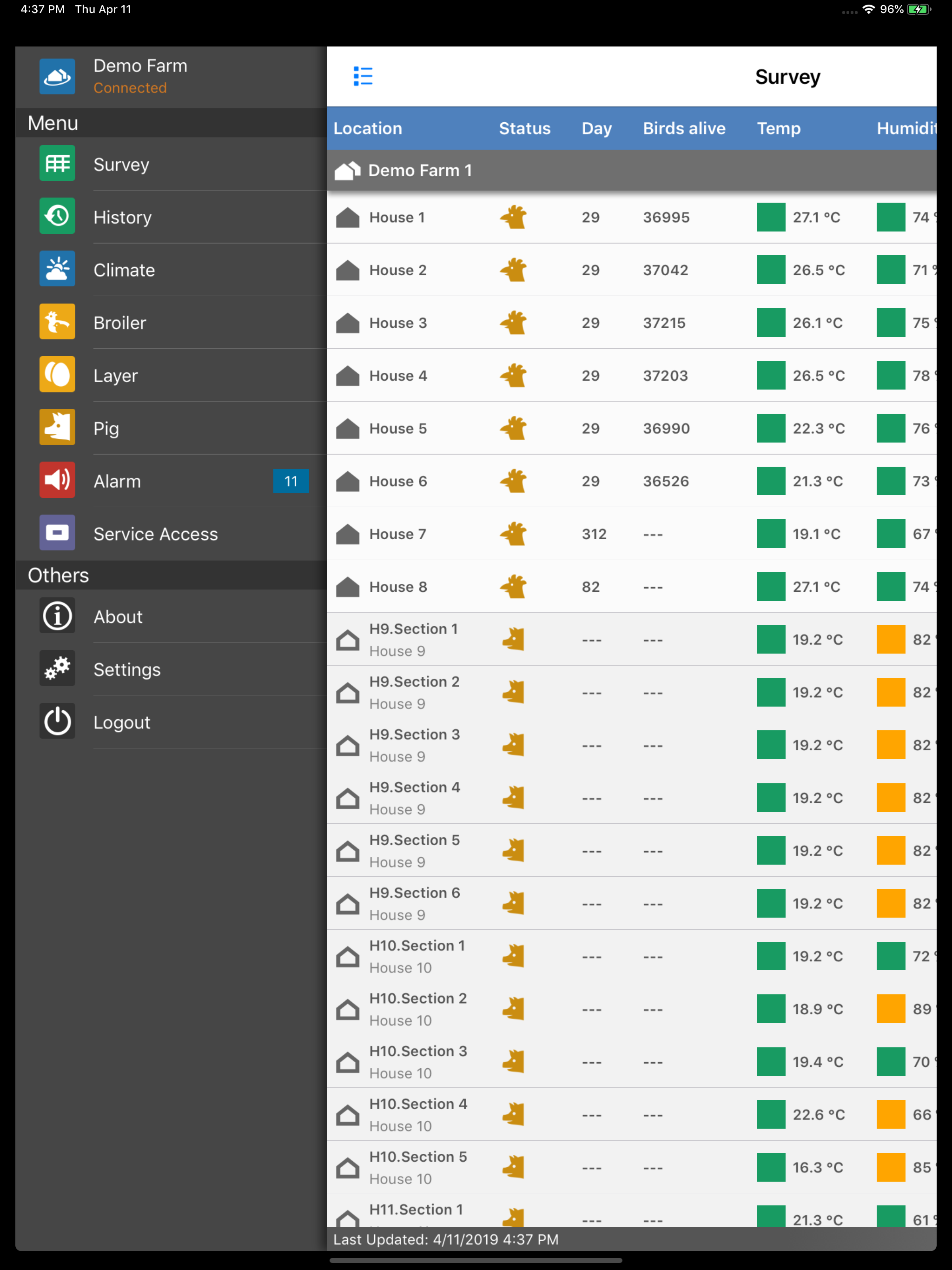Open Survey from the menu
Screen dimensions: 952x1270
point(171,164)
